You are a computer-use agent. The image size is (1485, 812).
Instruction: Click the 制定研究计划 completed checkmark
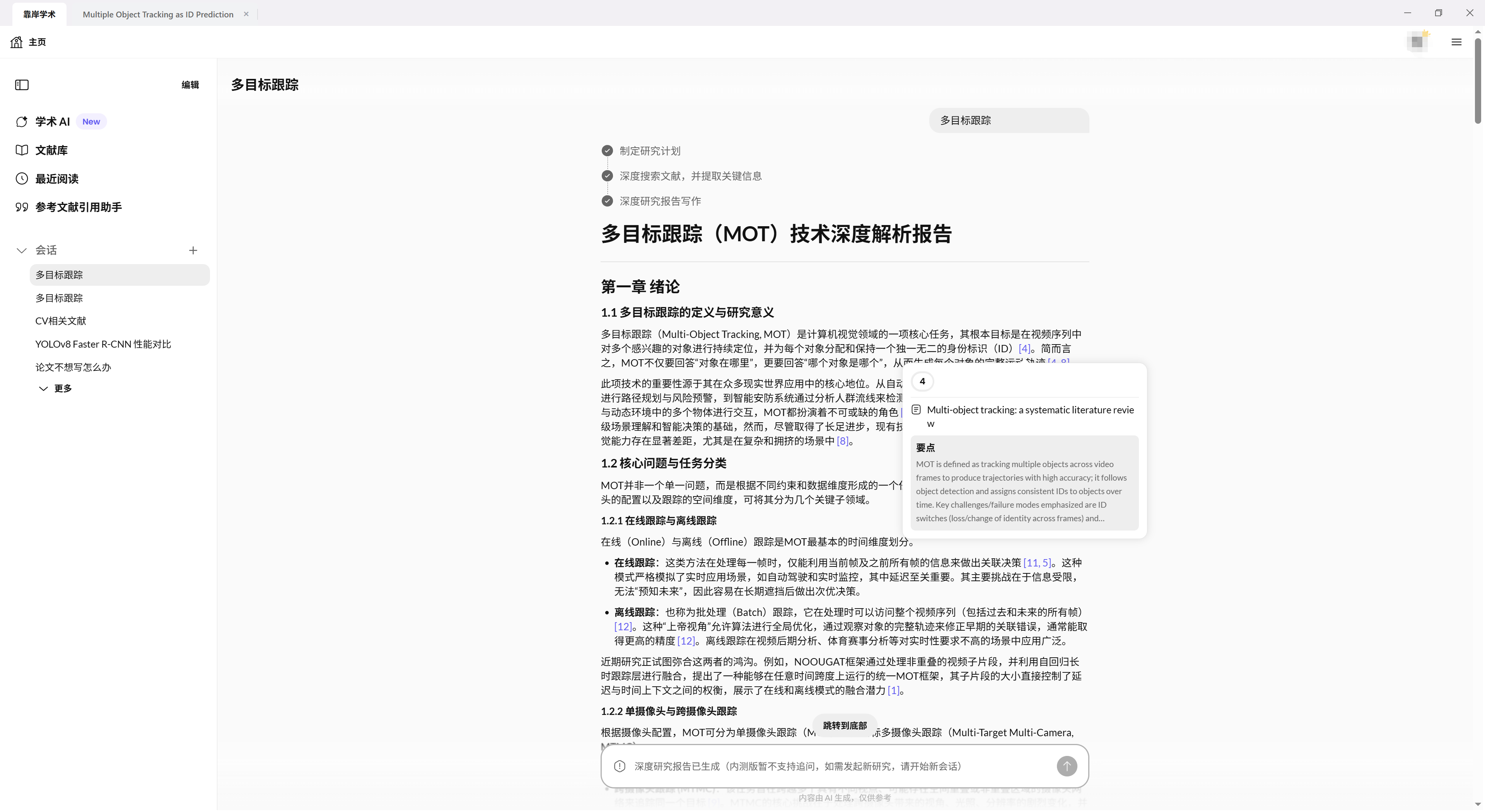click(x=607, y=150)
